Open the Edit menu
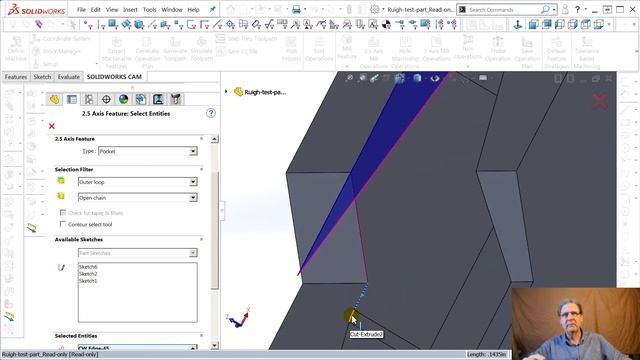 tap(96, 9)
